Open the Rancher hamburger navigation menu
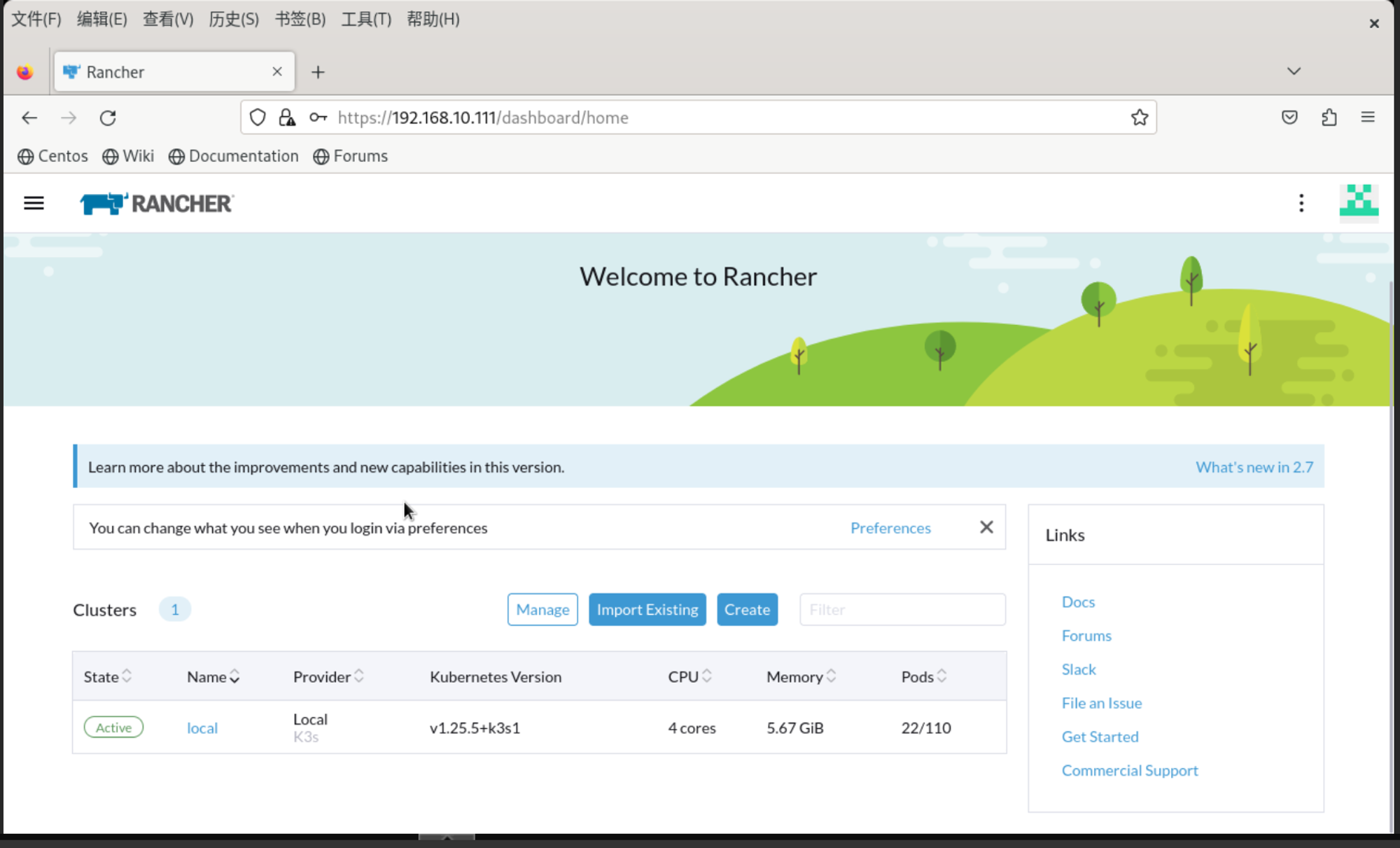The image size is (1400, 848). 34,204
